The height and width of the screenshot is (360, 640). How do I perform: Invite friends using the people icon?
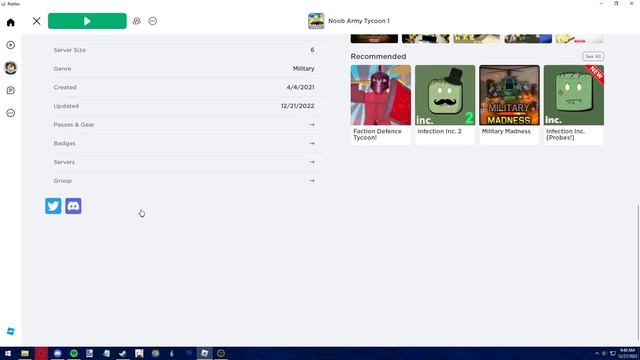[137, 21]
